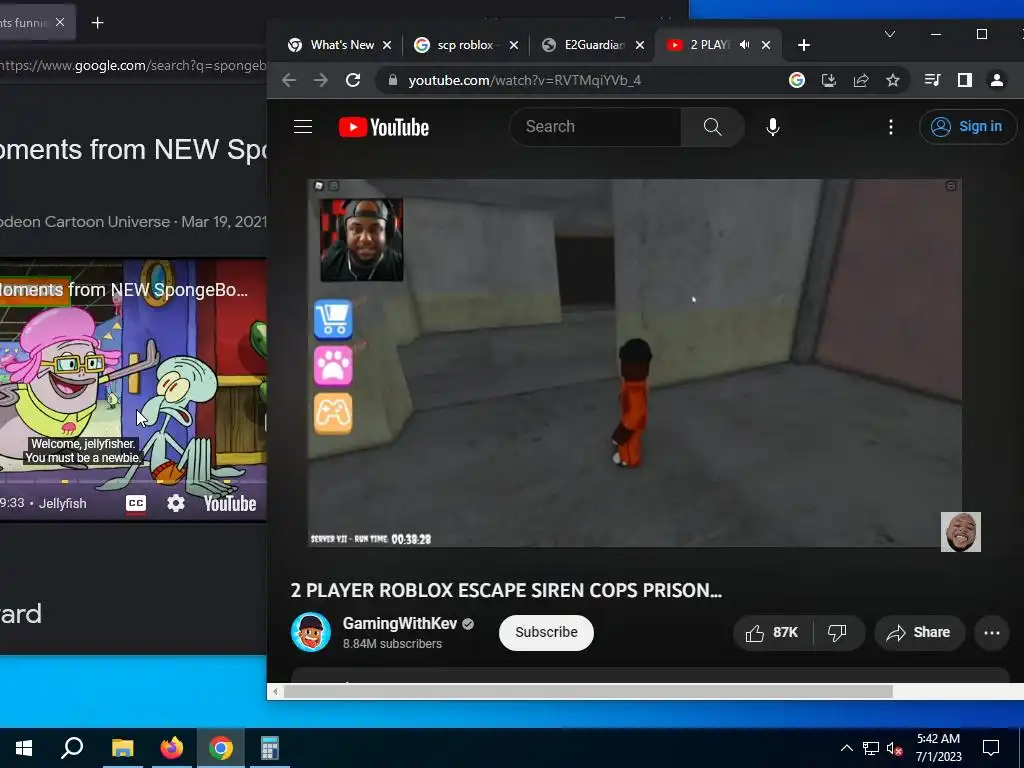
Task: Open the 5:42 AM clock and calendar
Action: (x=938, y=748)
